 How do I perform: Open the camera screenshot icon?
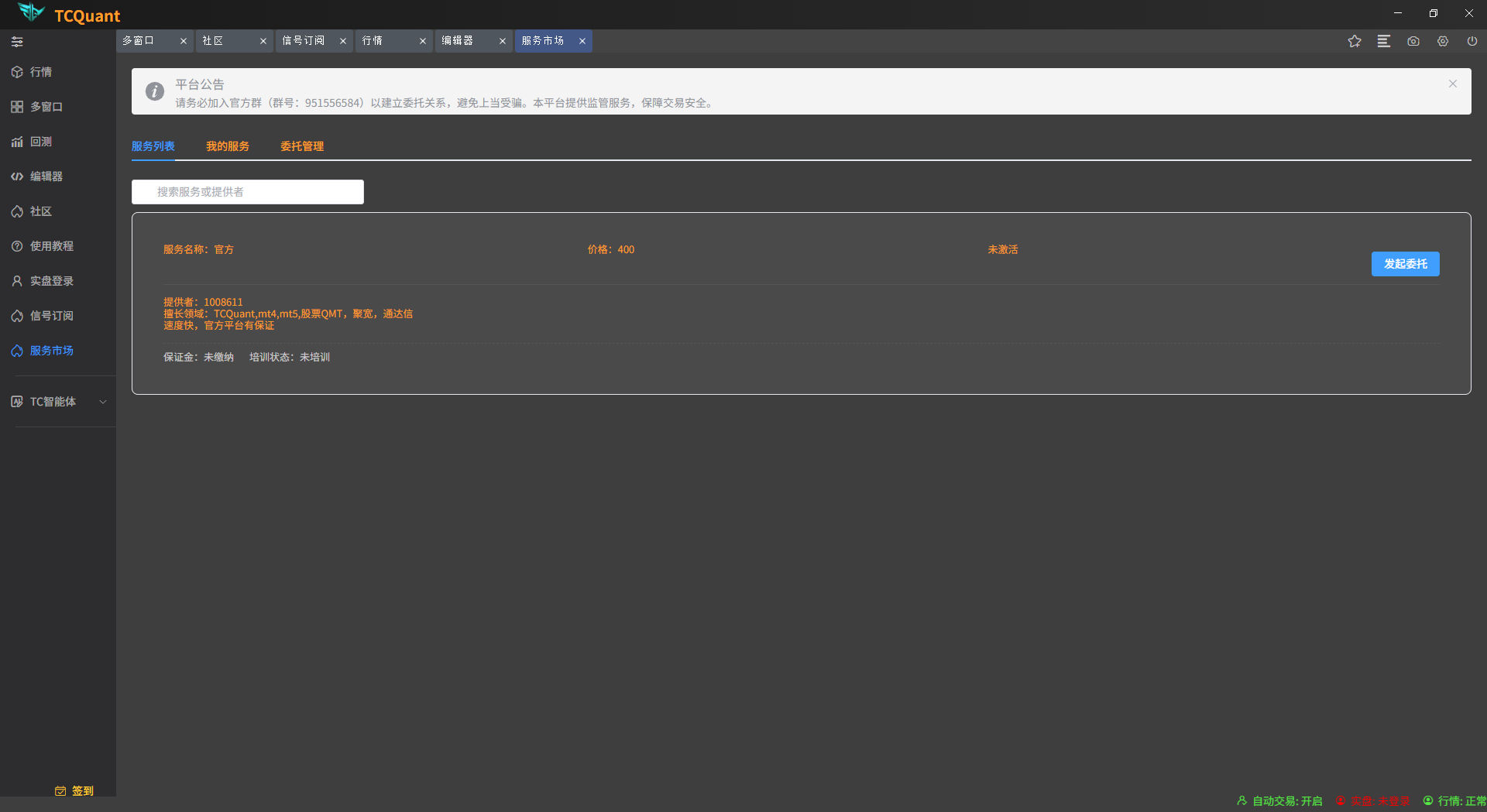(x=1413, y=42)
